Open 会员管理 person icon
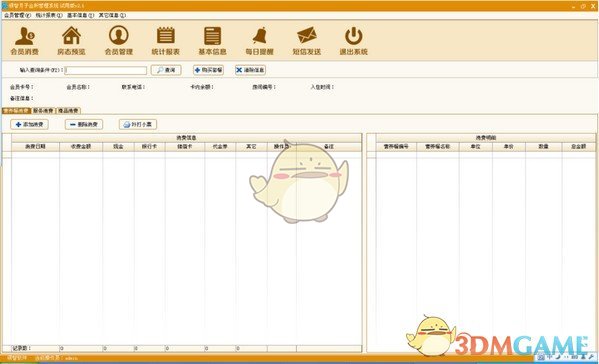 click(x=118, y=40)
